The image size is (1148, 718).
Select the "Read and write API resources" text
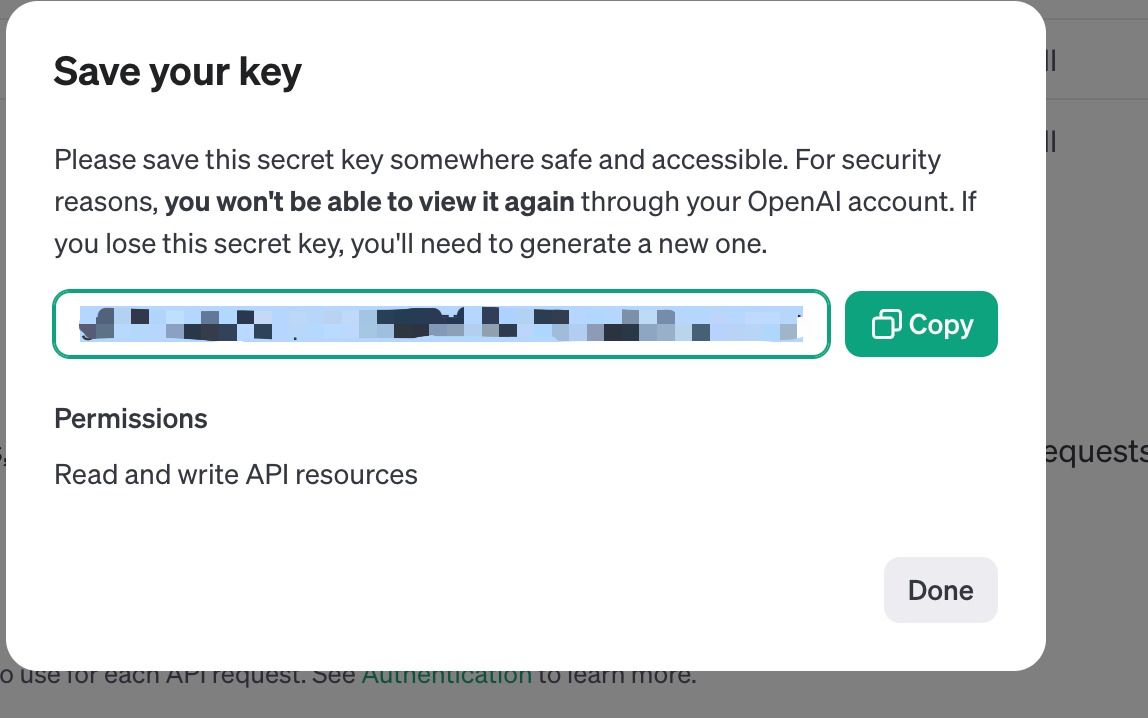[236, 474]
